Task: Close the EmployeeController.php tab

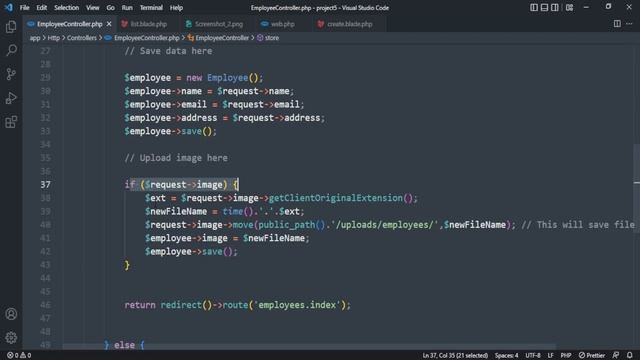Action: [x=109, y=24]
